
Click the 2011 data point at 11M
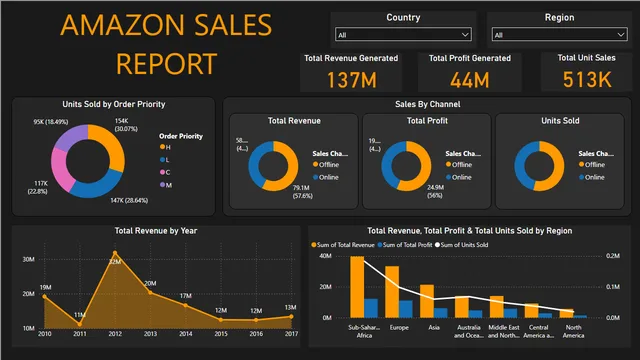tap(80, 324)
